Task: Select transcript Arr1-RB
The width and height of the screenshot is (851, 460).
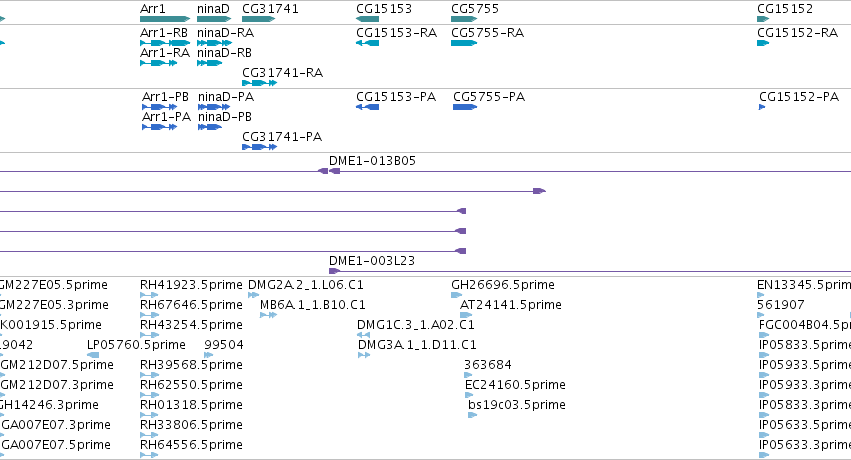Action: pos(164,33)
